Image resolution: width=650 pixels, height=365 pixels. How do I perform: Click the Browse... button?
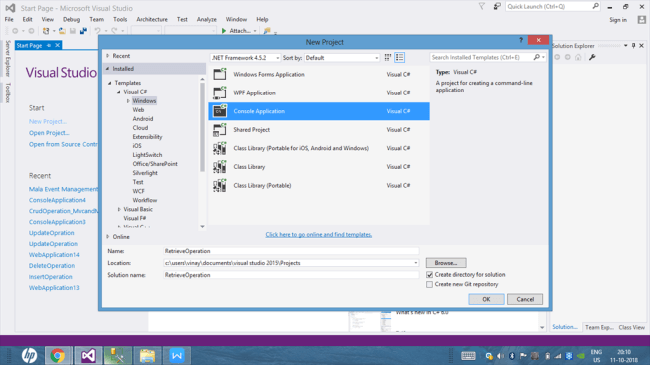(446, 263)
